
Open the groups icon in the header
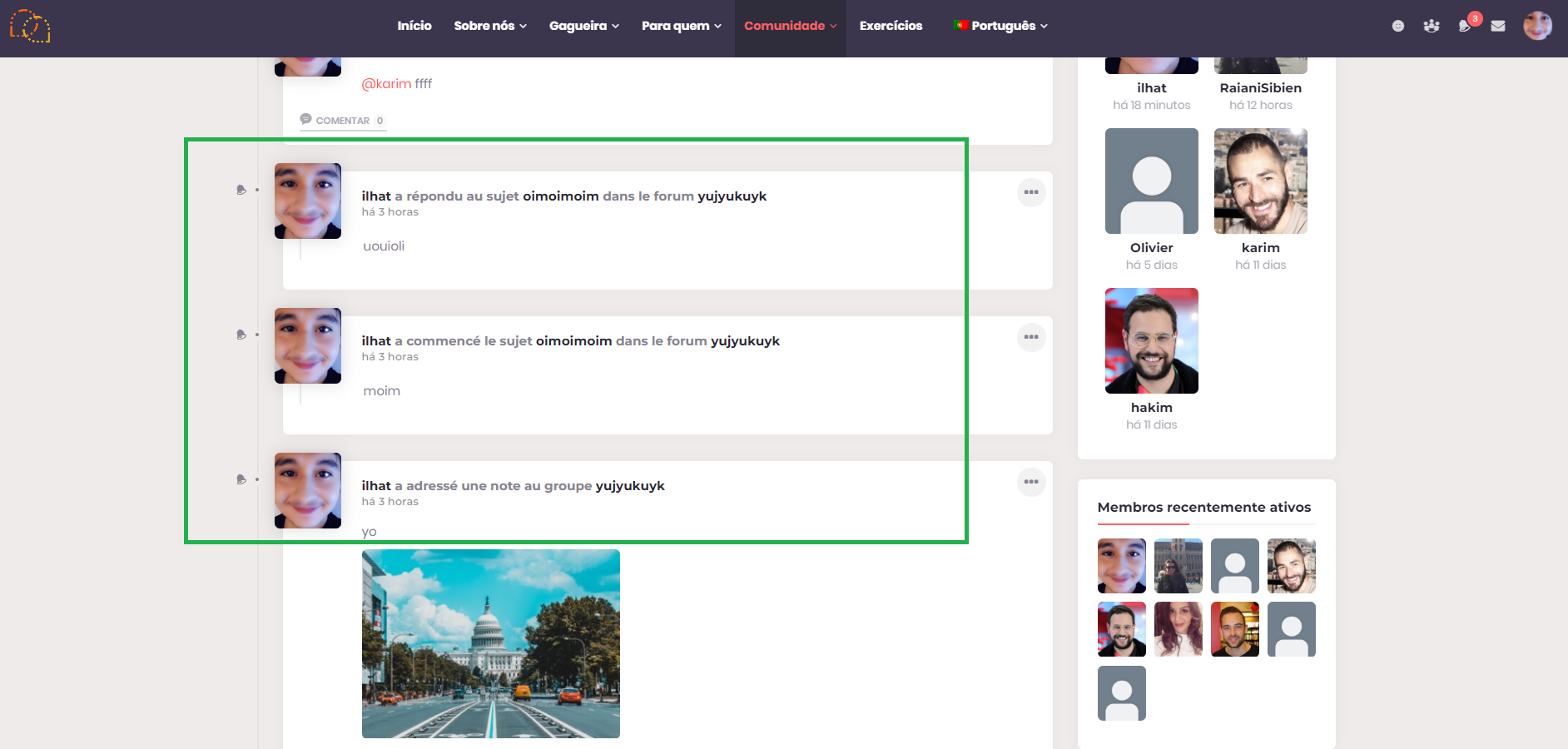(1432, 26)
